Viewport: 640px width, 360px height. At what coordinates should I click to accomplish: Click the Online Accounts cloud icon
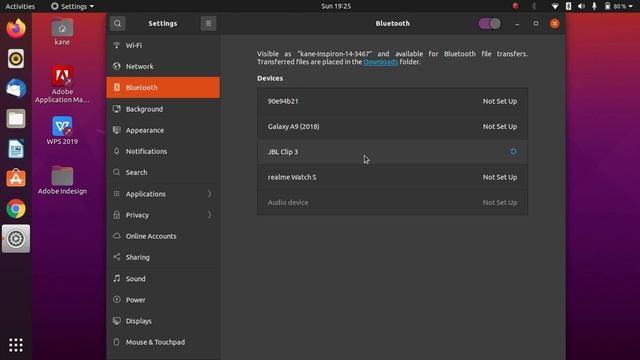coord(117,236)
